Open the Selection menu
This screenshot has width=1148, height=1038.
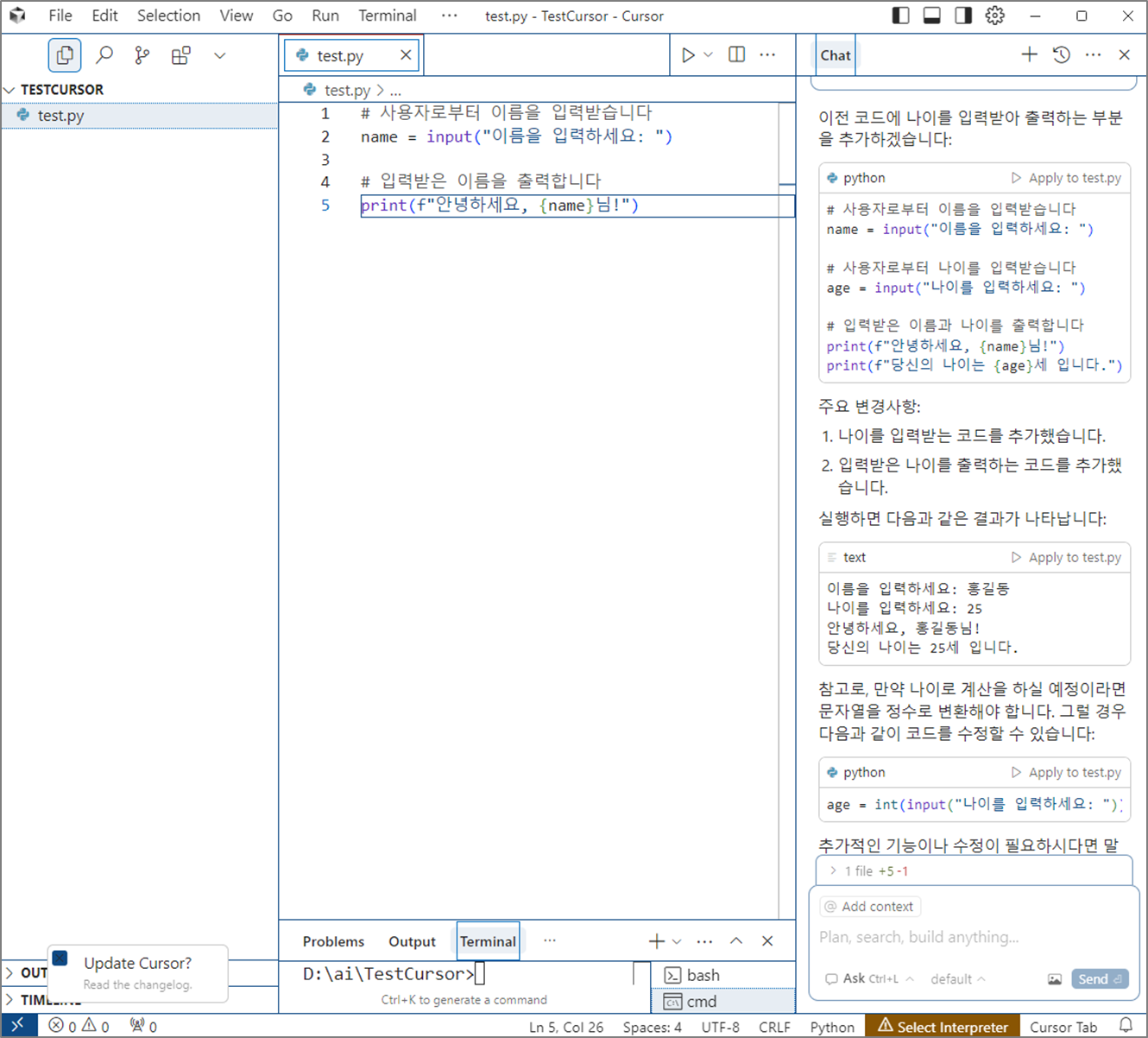168,16
